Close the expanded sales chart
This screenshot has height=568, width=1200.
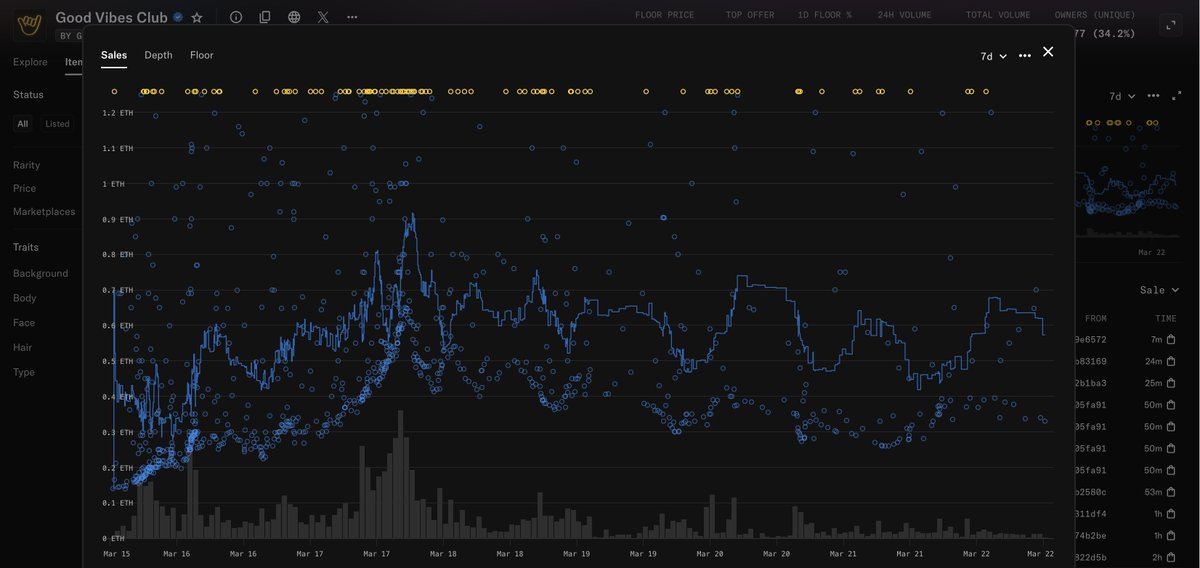coord(1048,52)
